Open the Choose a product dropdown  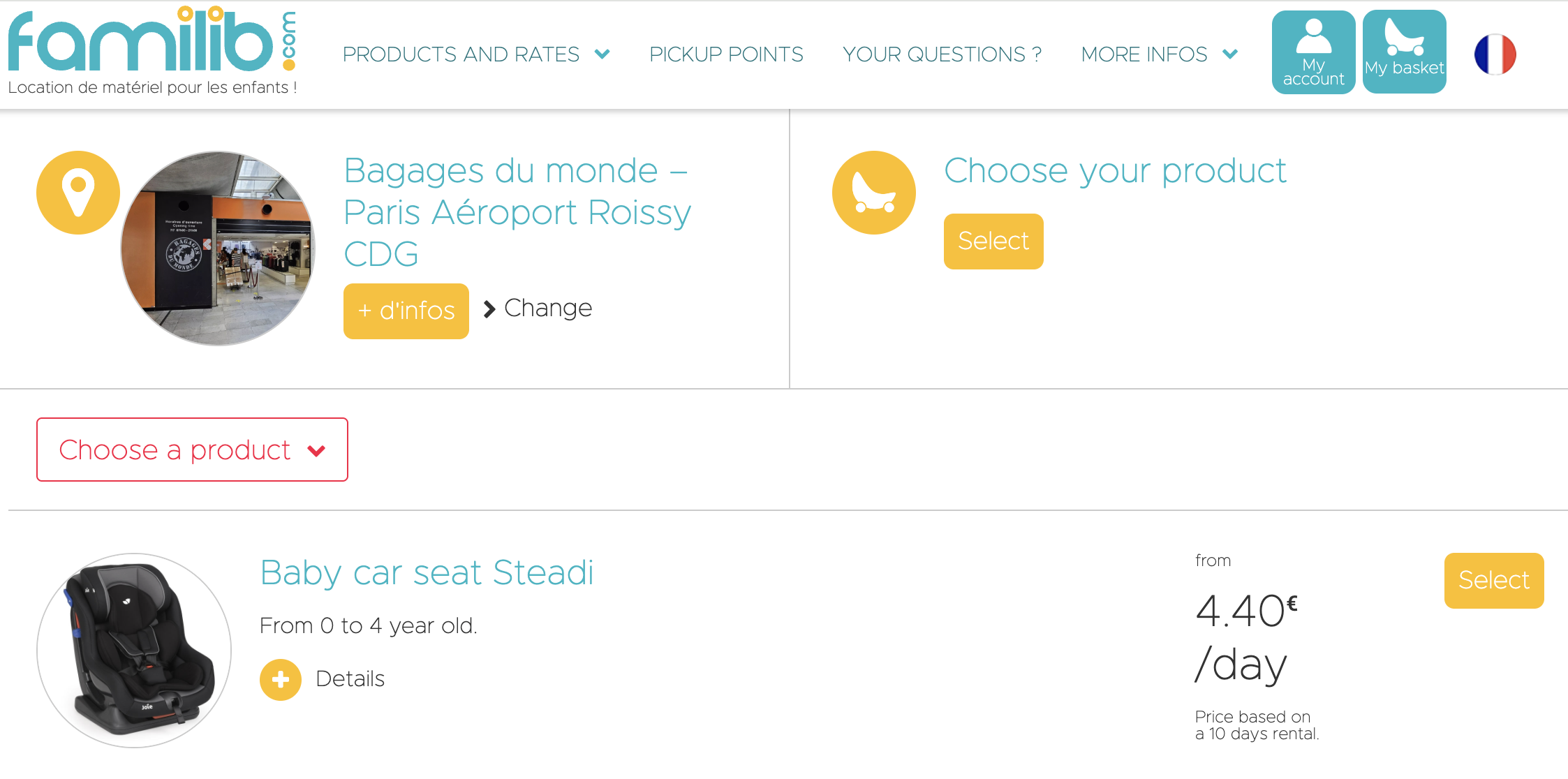point(192,450)
